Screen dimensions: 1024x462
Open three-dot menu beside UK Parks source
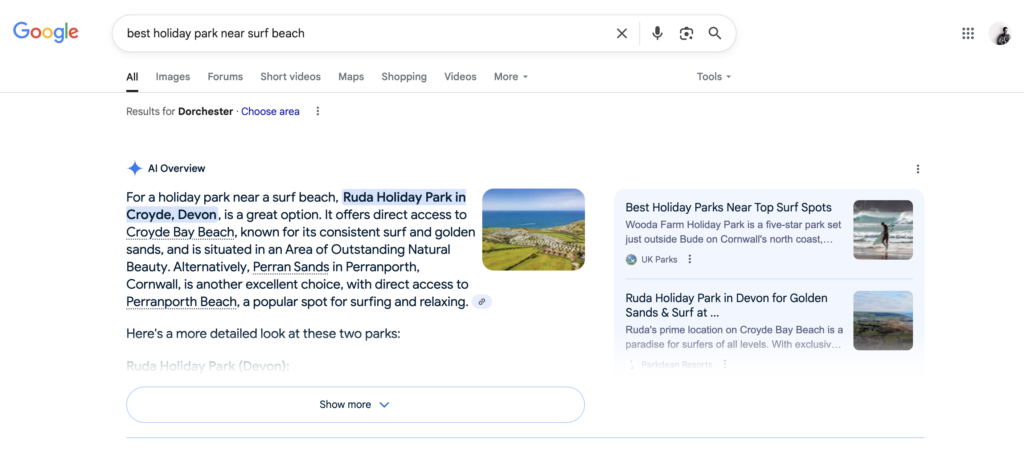click(x=690, y=259)
